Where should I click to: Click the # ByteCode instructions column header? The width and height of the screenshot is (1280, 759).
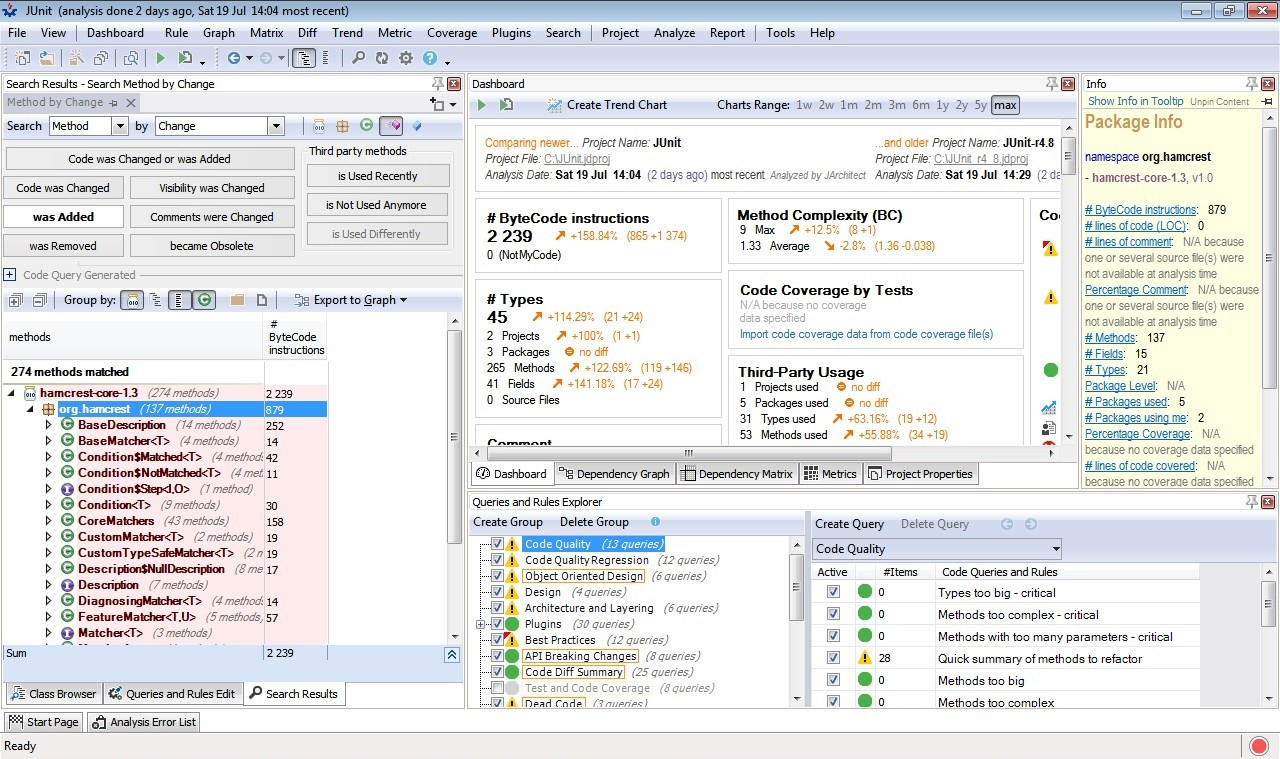click(296, 337)
